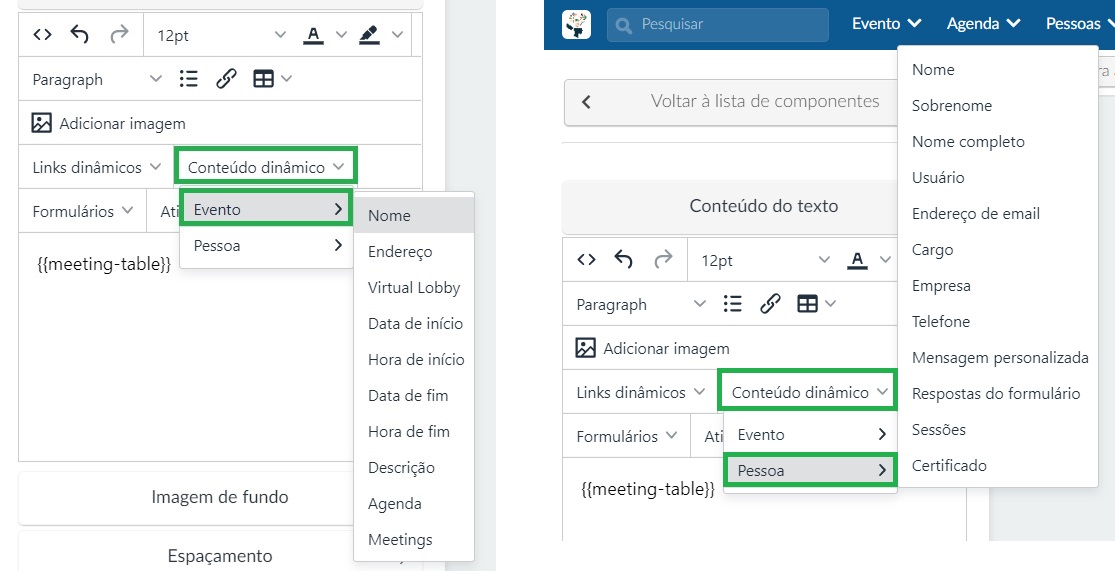Image resolution: width=1115 pixels, height=571 pixels.
Task: Choose Empresa from Pessoa submenu
Action: click(998, 286)
